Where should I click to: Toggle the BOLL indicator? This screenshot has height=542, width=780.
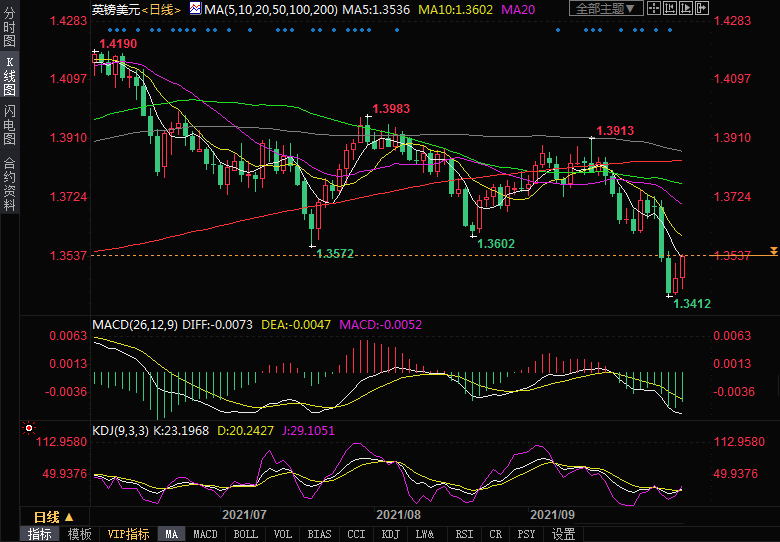245,534
